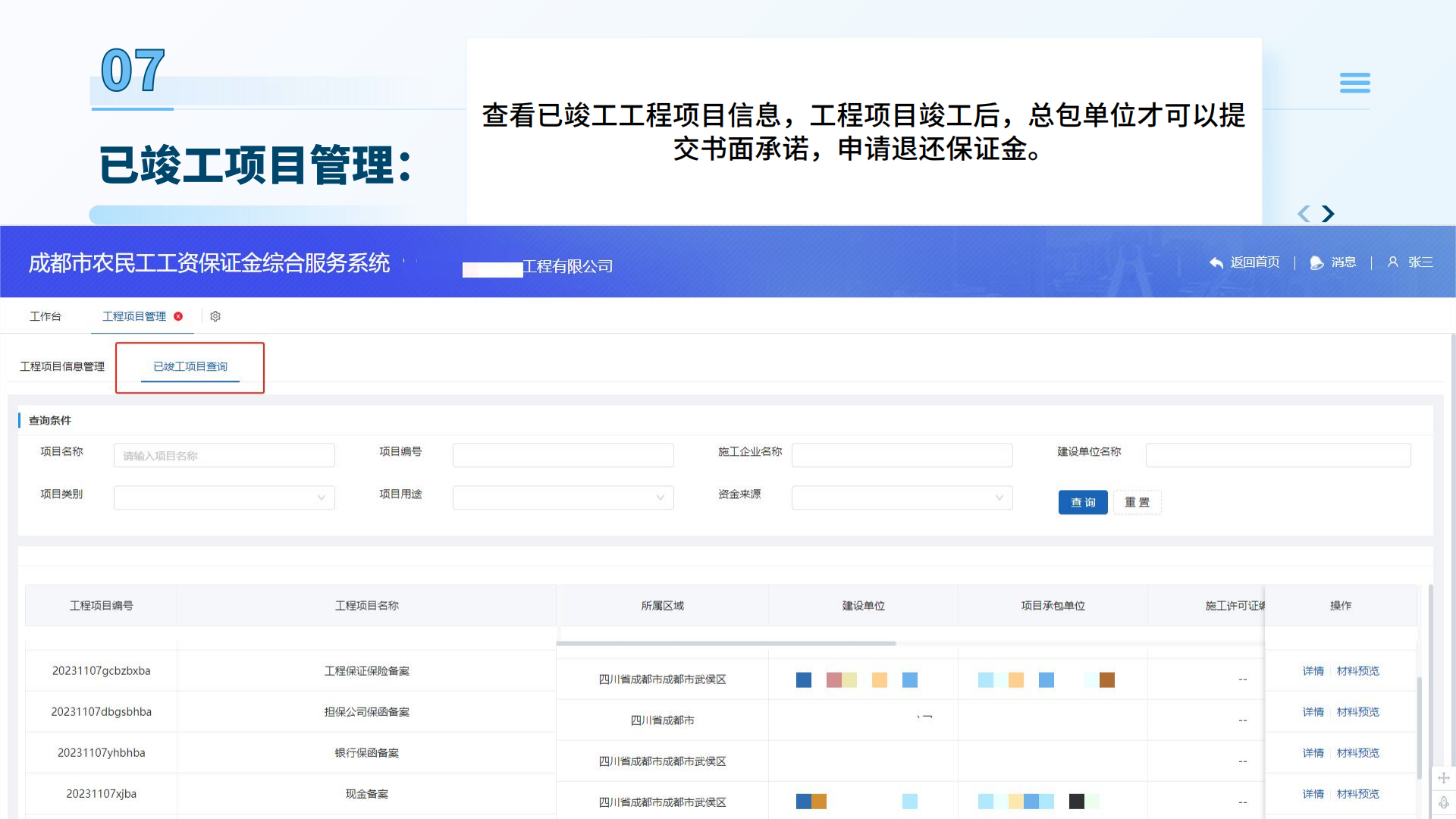Open the notification bell 消息 icon

tap(1316, 262)
